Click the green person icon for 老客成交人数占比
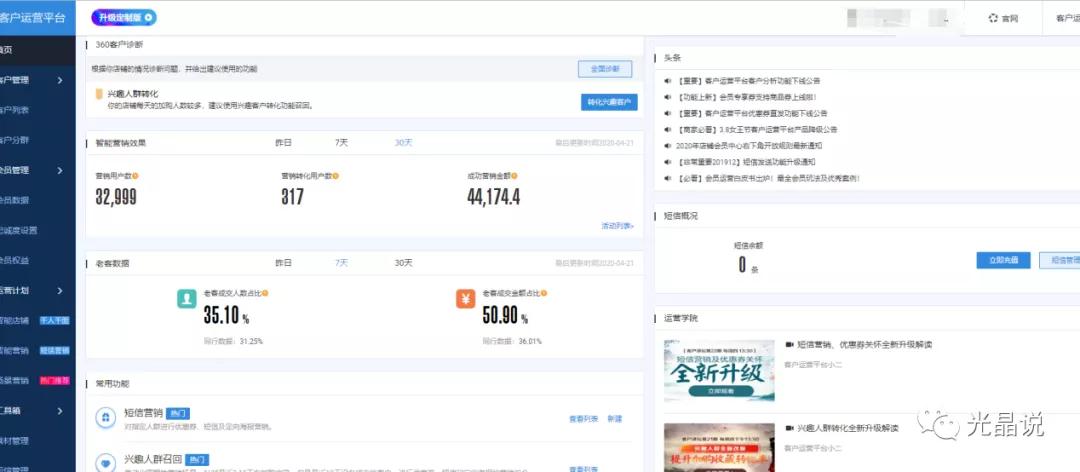The image size is (1080, 472). coord(187,299)
